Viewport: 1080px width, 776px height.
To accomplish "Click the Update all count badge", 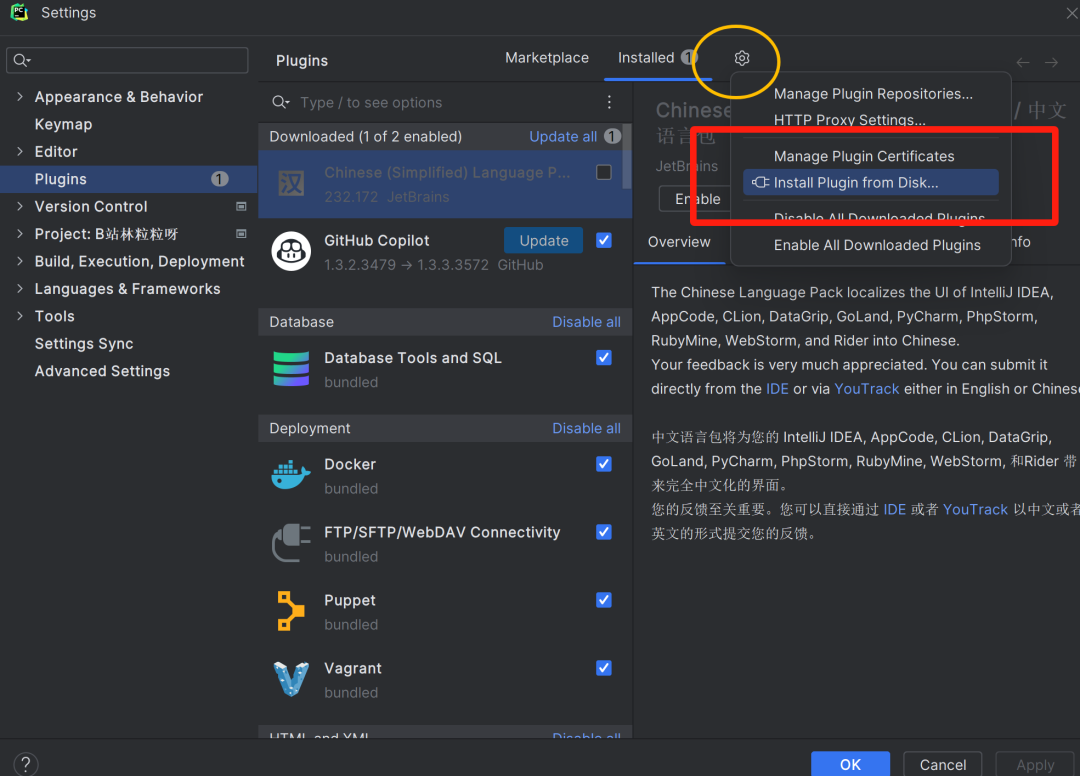I will (612, 136).
